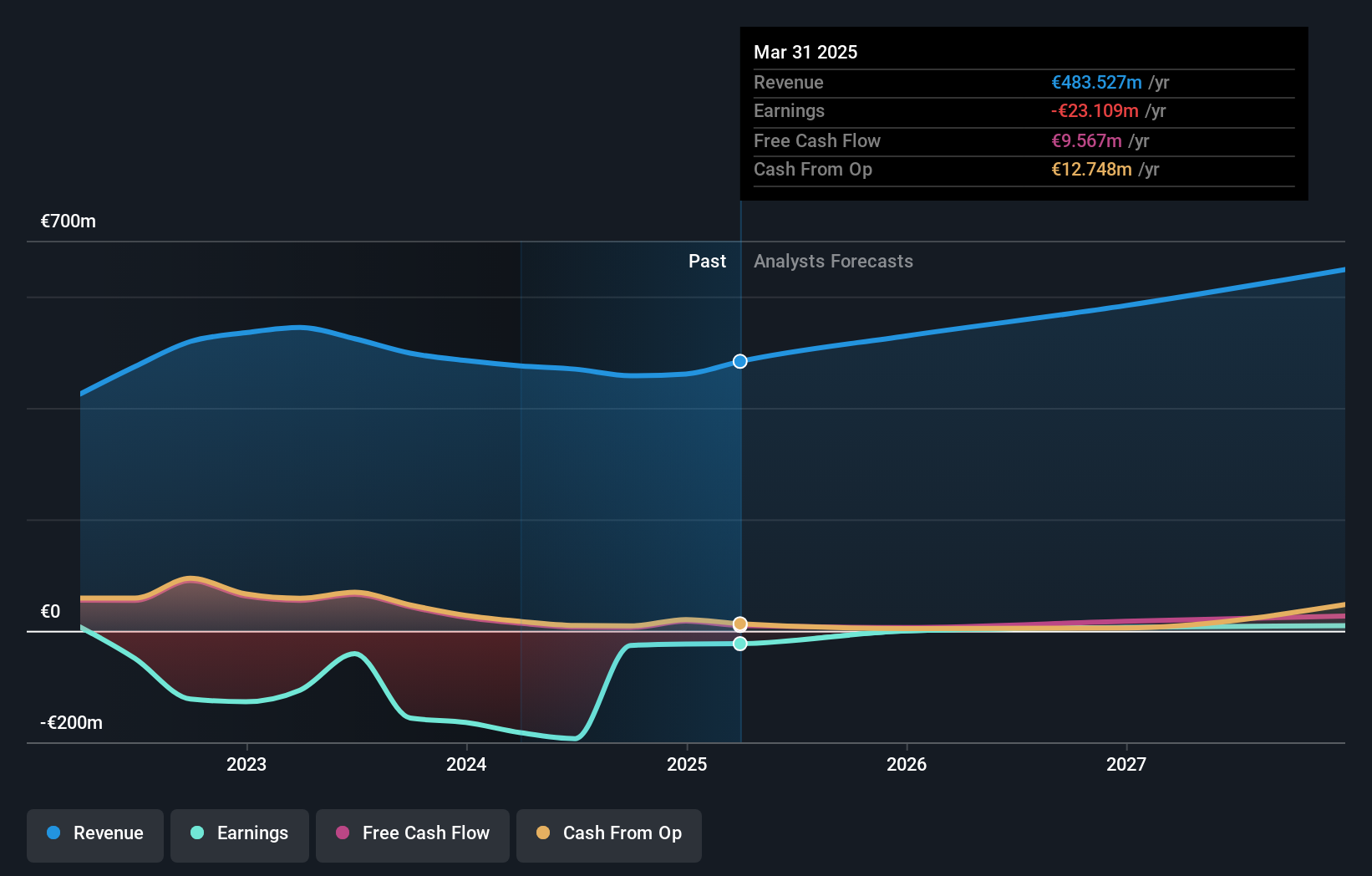
Task: Click the -€23.109m earnings value in tooltip
Action: point(1095,111)
